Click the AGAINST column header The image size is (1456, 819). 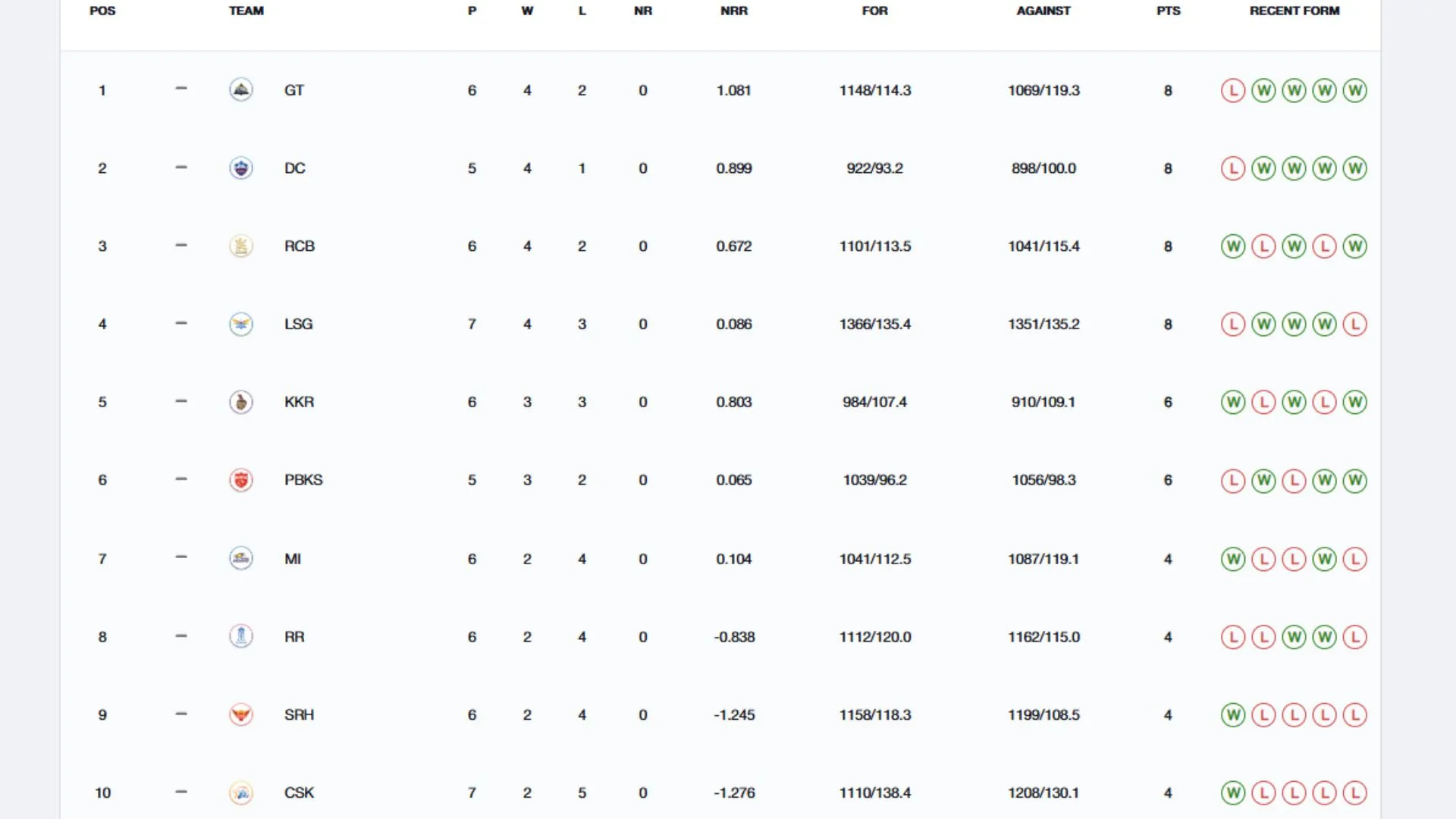coord(1043,11)
